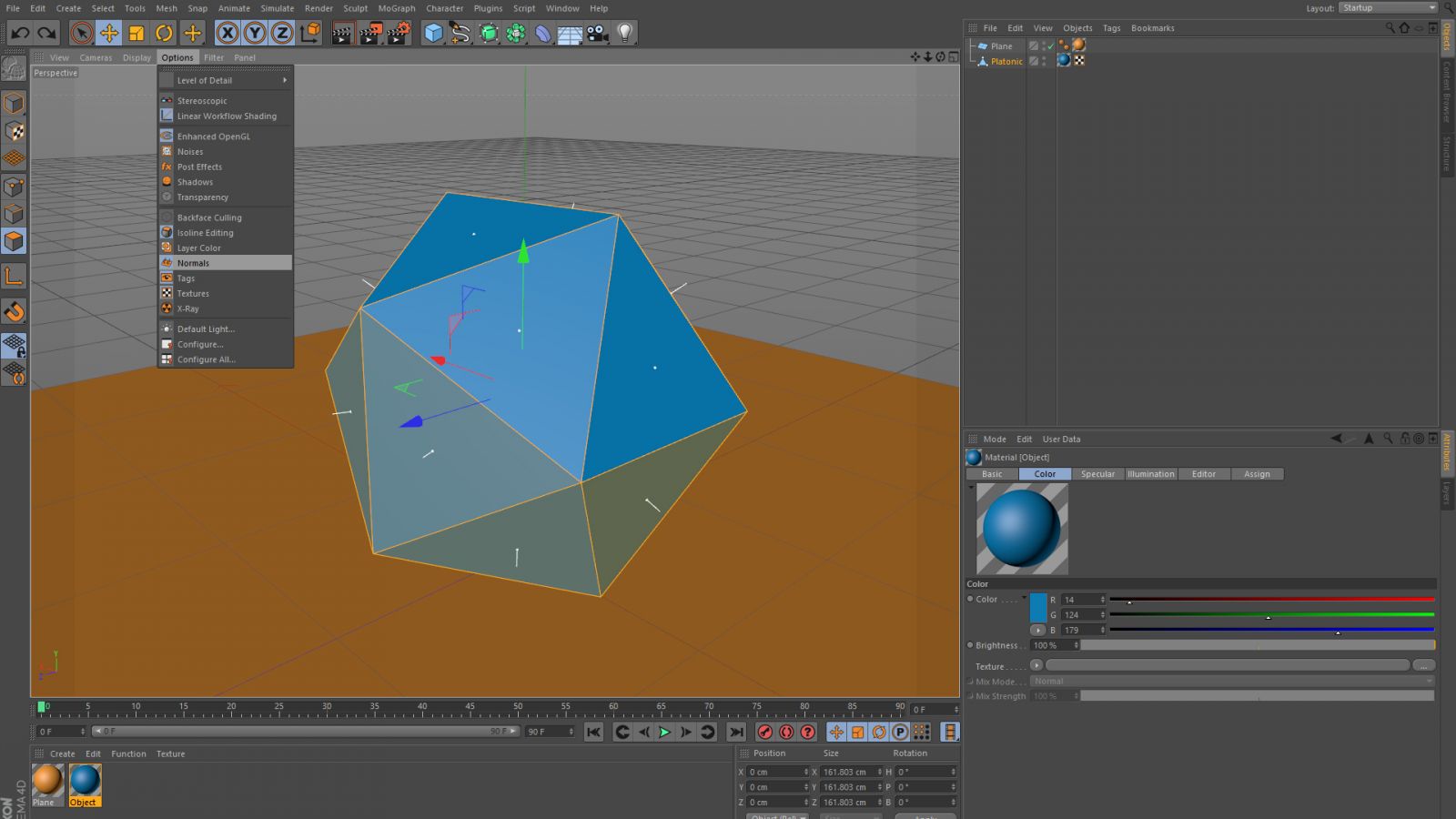Screen dimensions: 1456x819
Task: Click the Undo arrow icon
Action: [20, 34]
